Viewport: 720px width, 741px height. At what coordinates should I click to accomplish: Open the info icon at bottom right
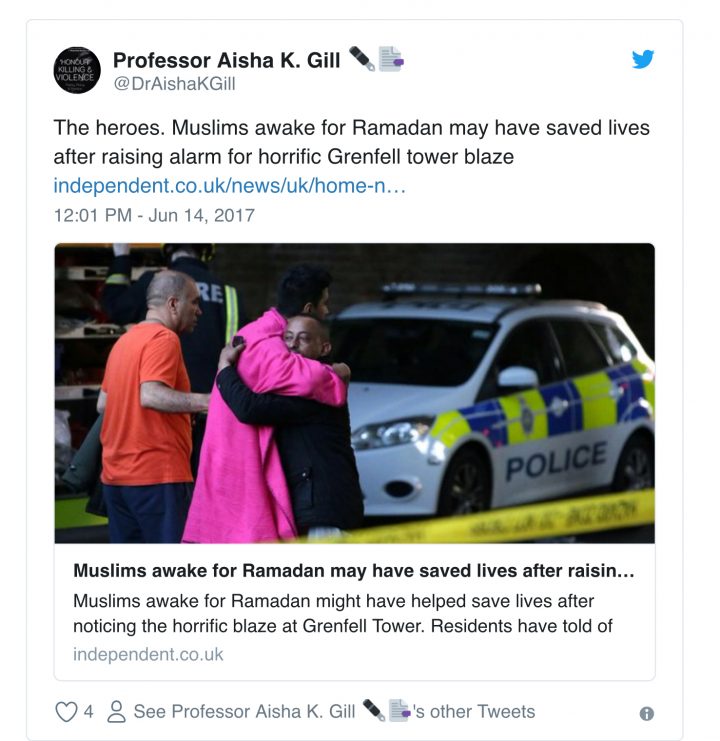tap(646, 713)
